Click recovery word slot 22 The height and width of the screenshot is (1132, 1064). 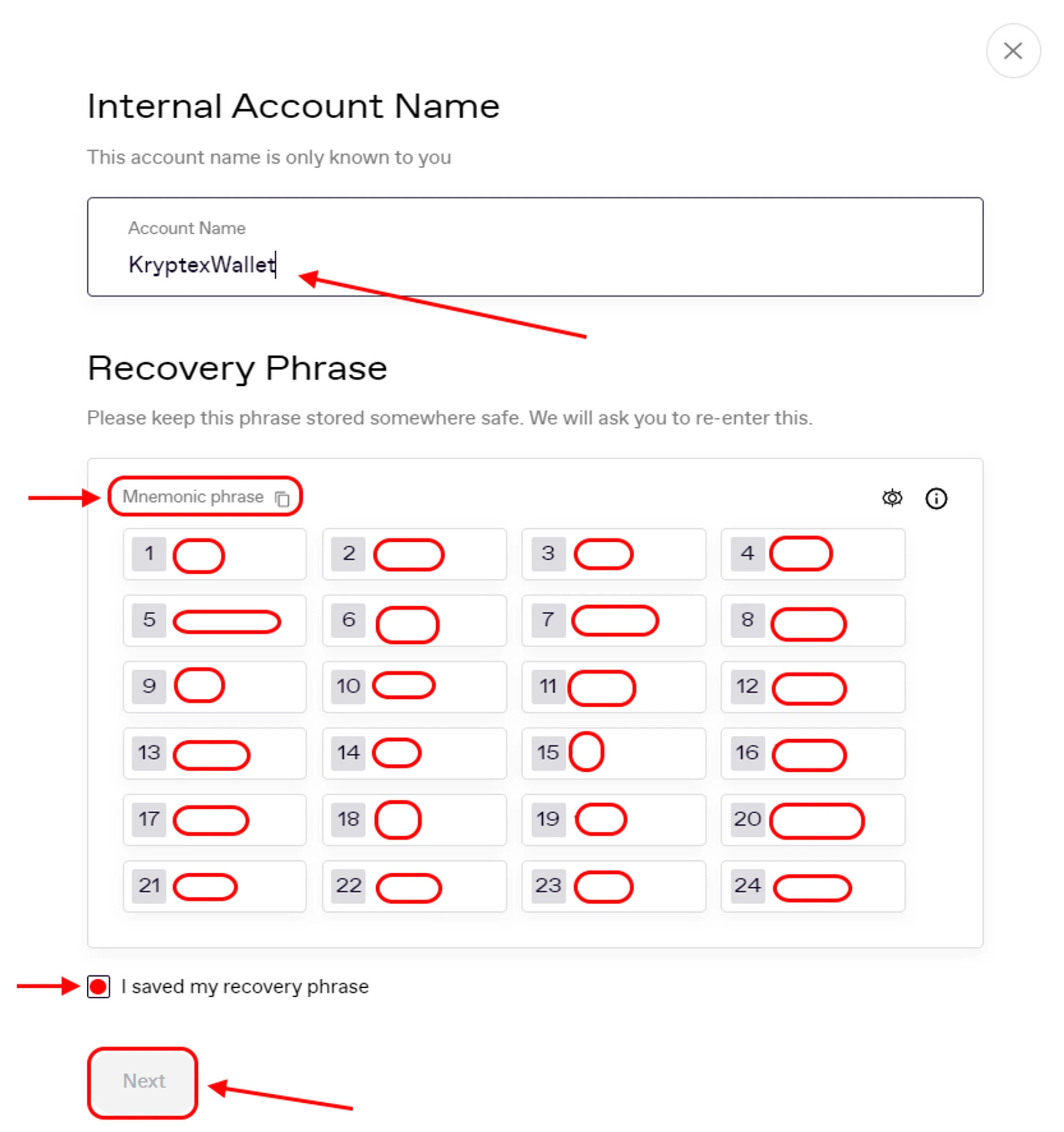(414, 886)
